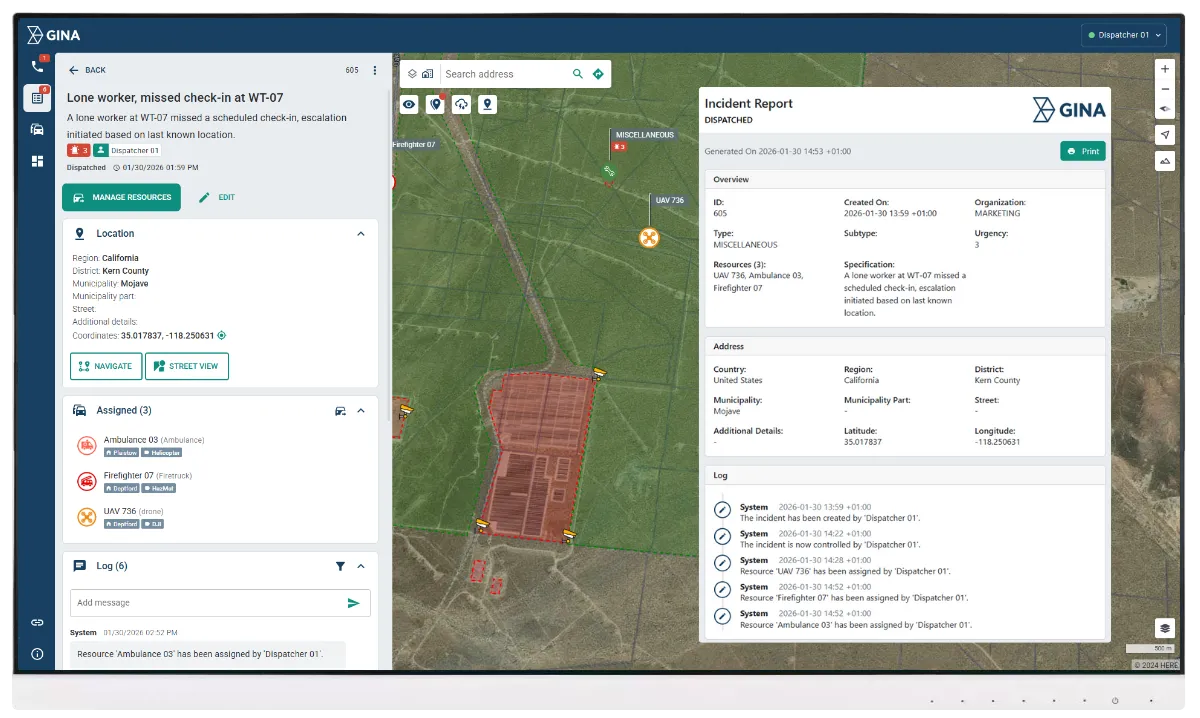
Task: Print the incident report
Action: tap(1083, 151)
